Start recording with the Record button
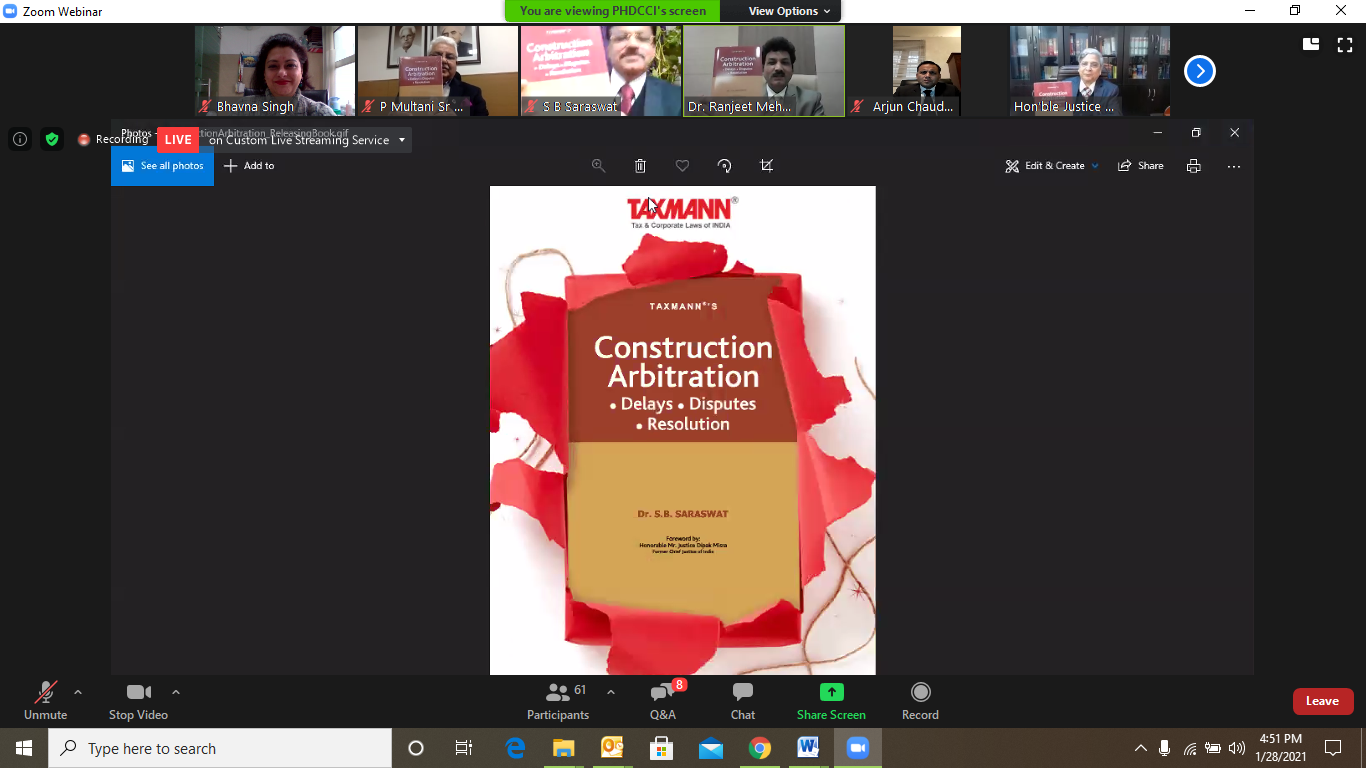 [x=920, y=701]
